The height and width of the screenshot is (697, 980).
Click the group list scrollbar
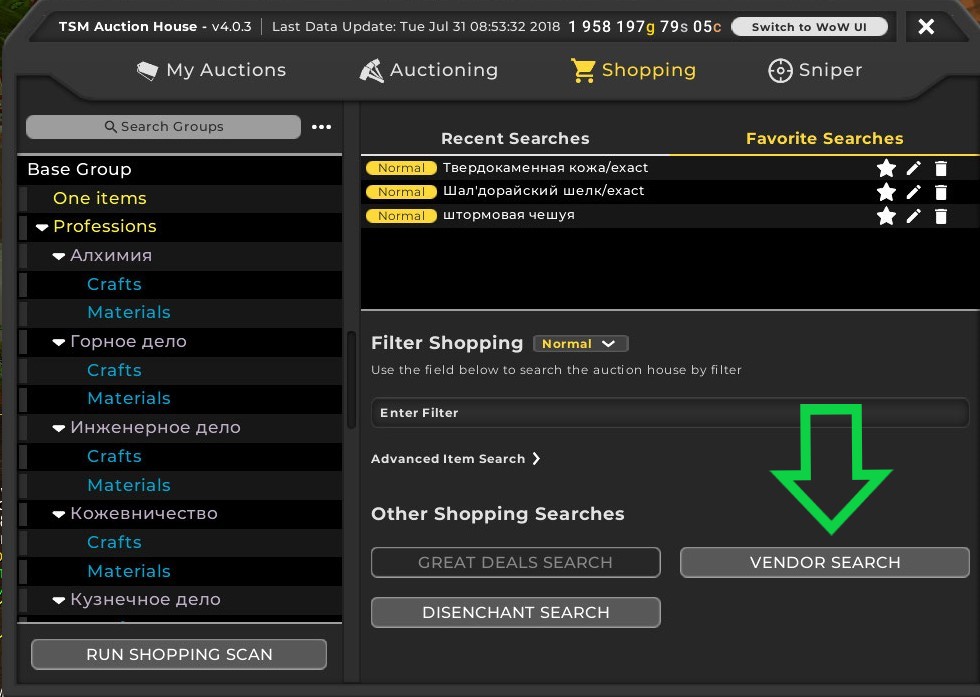tap(351, 380)
